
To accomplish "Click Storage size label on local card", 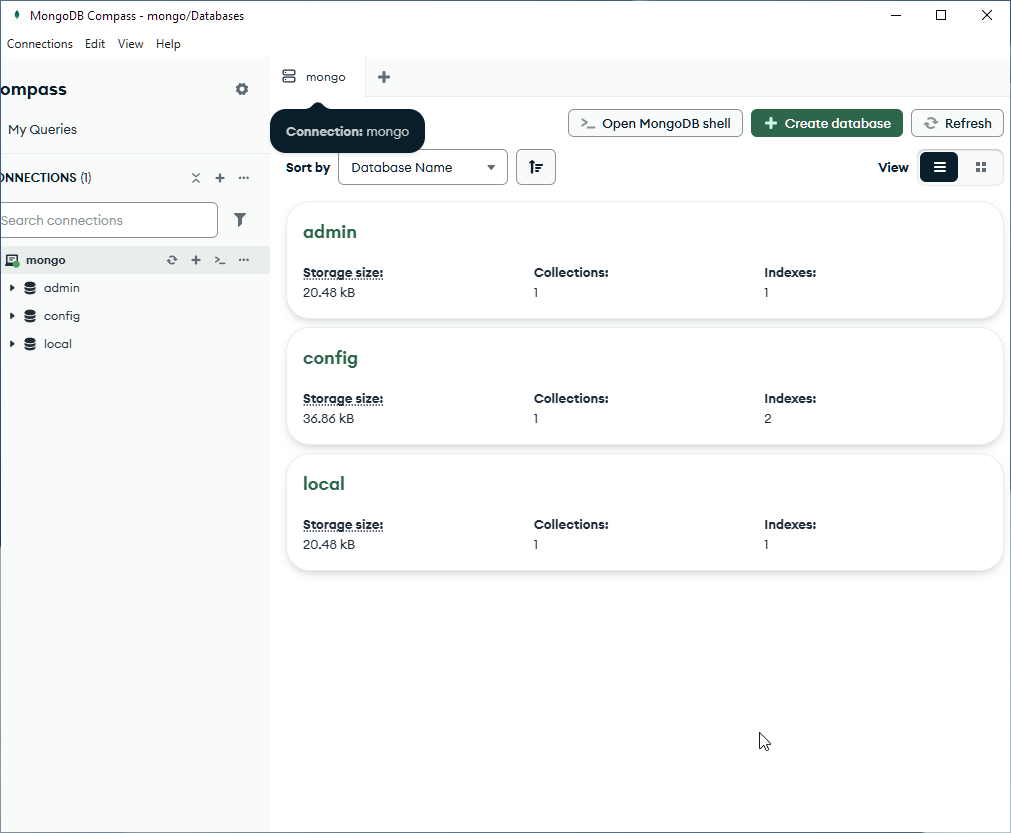I will [x=343, y=525].
